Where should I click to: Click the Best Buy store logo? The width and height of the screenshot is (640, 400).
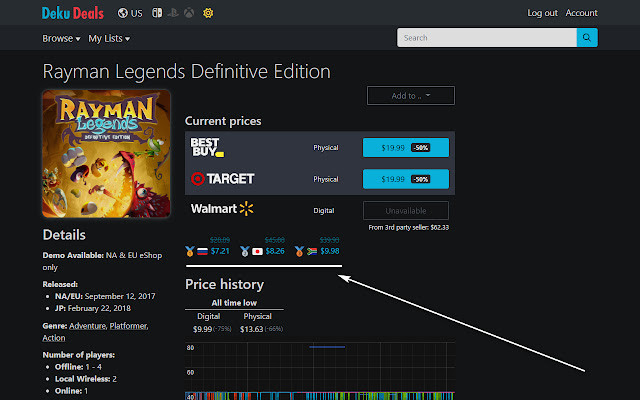207,147
